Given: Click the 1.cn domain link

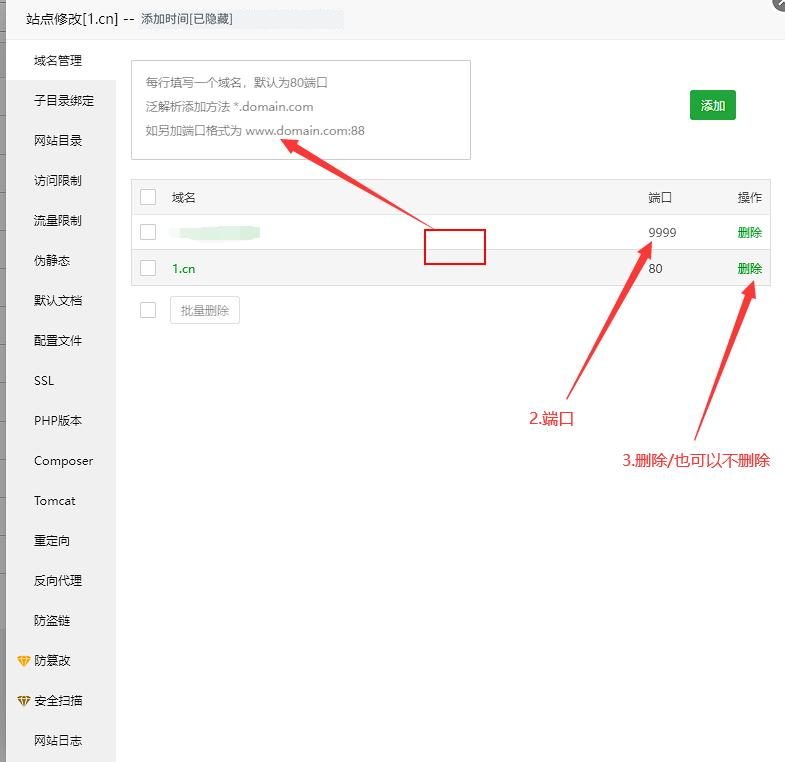Looking at the screenshot, I should pos(184,269).
